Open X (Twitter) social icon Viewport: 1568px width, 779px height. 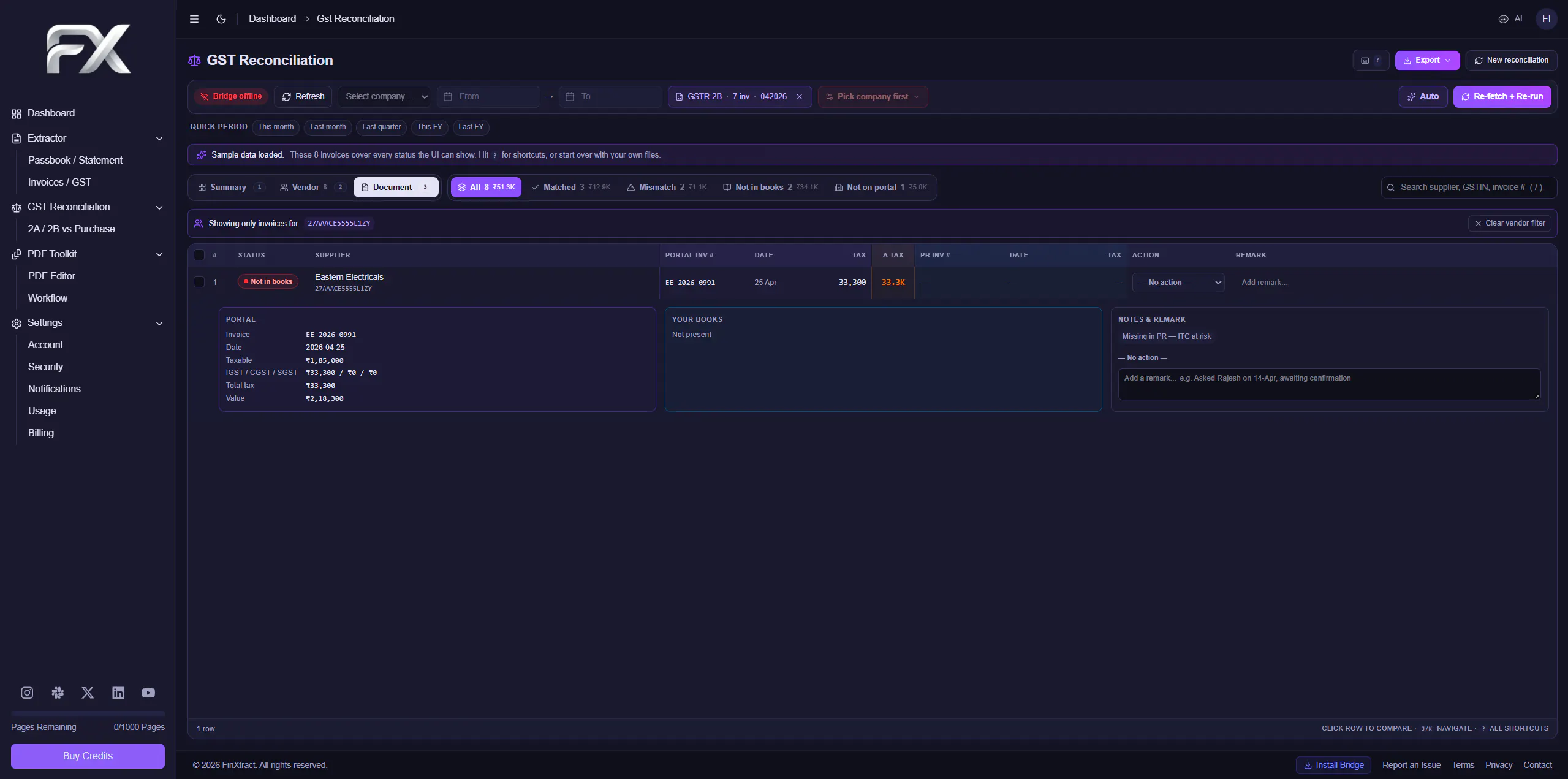pyautogui.click(x=88, y=693)
